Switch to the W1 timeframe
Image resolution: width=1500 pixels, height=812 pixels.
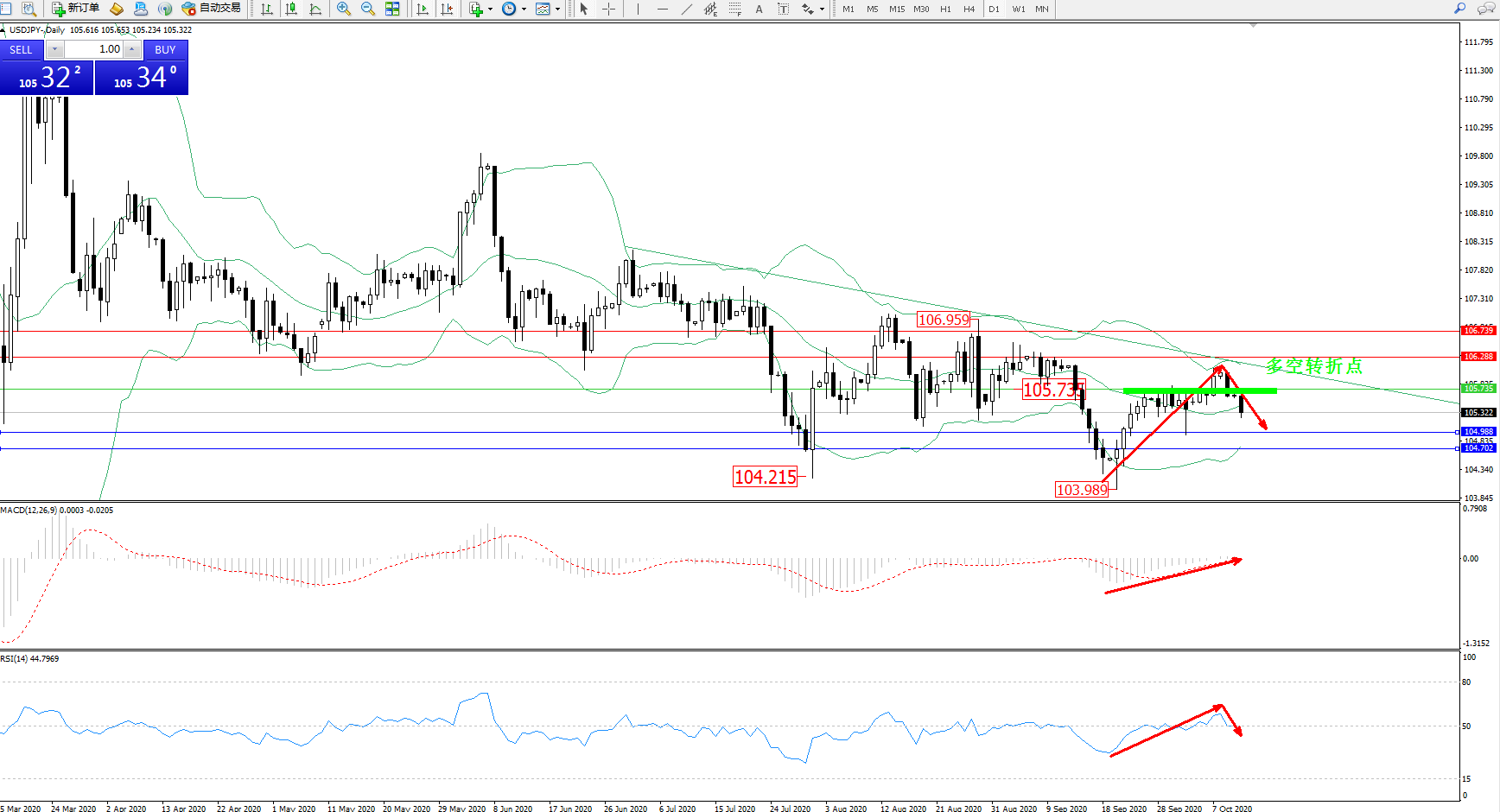click(x=1018, y=9)
